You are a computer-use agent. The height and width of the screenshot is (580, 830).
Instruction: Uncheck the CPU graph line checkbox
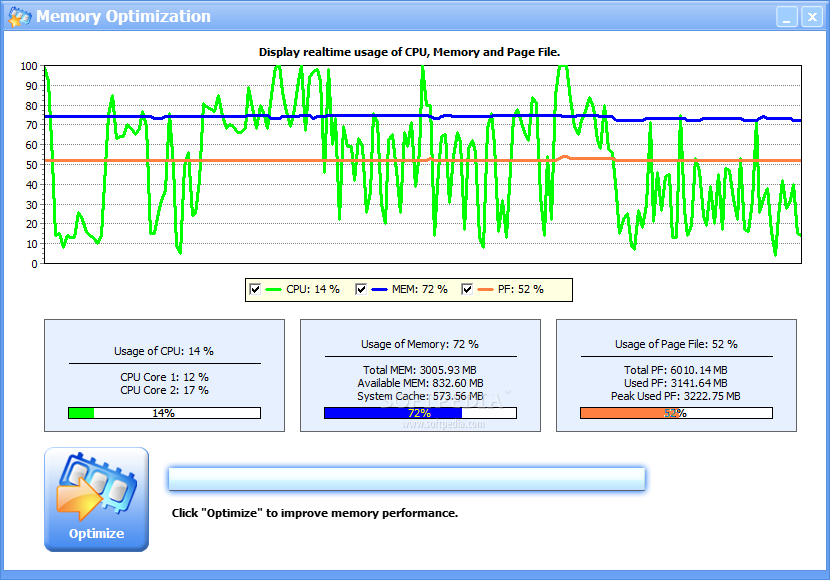[x=255, y=289]
